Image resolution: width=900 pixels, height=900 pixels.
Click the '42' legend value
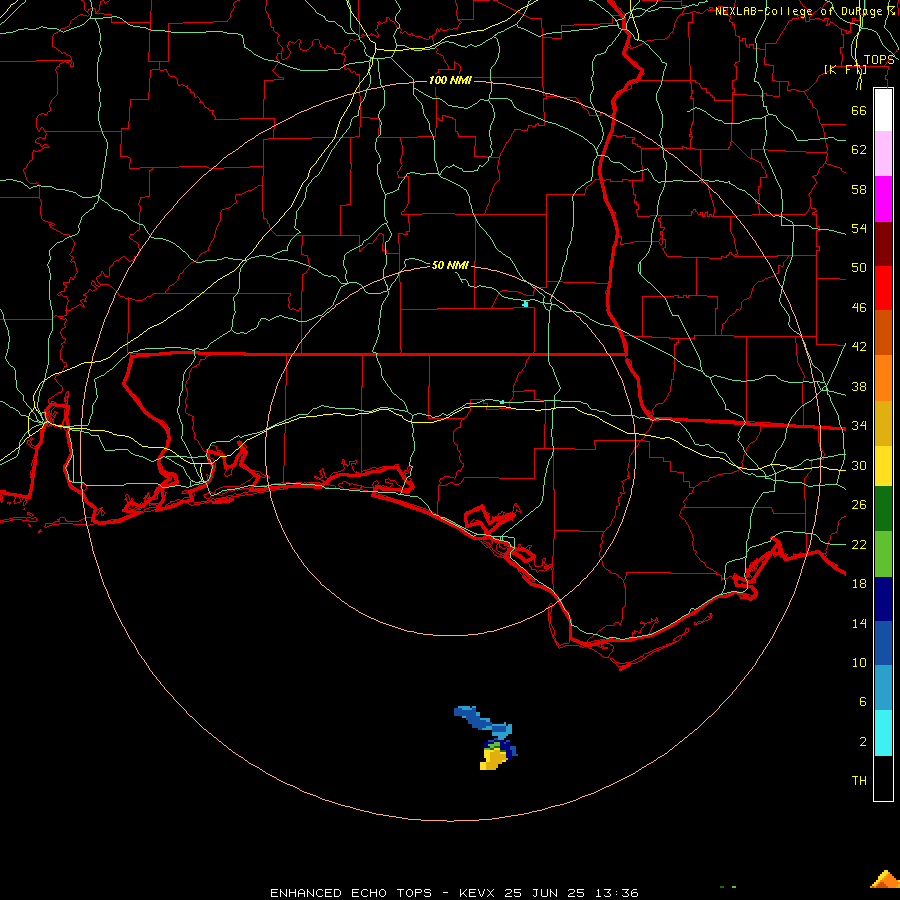[859, 347]
